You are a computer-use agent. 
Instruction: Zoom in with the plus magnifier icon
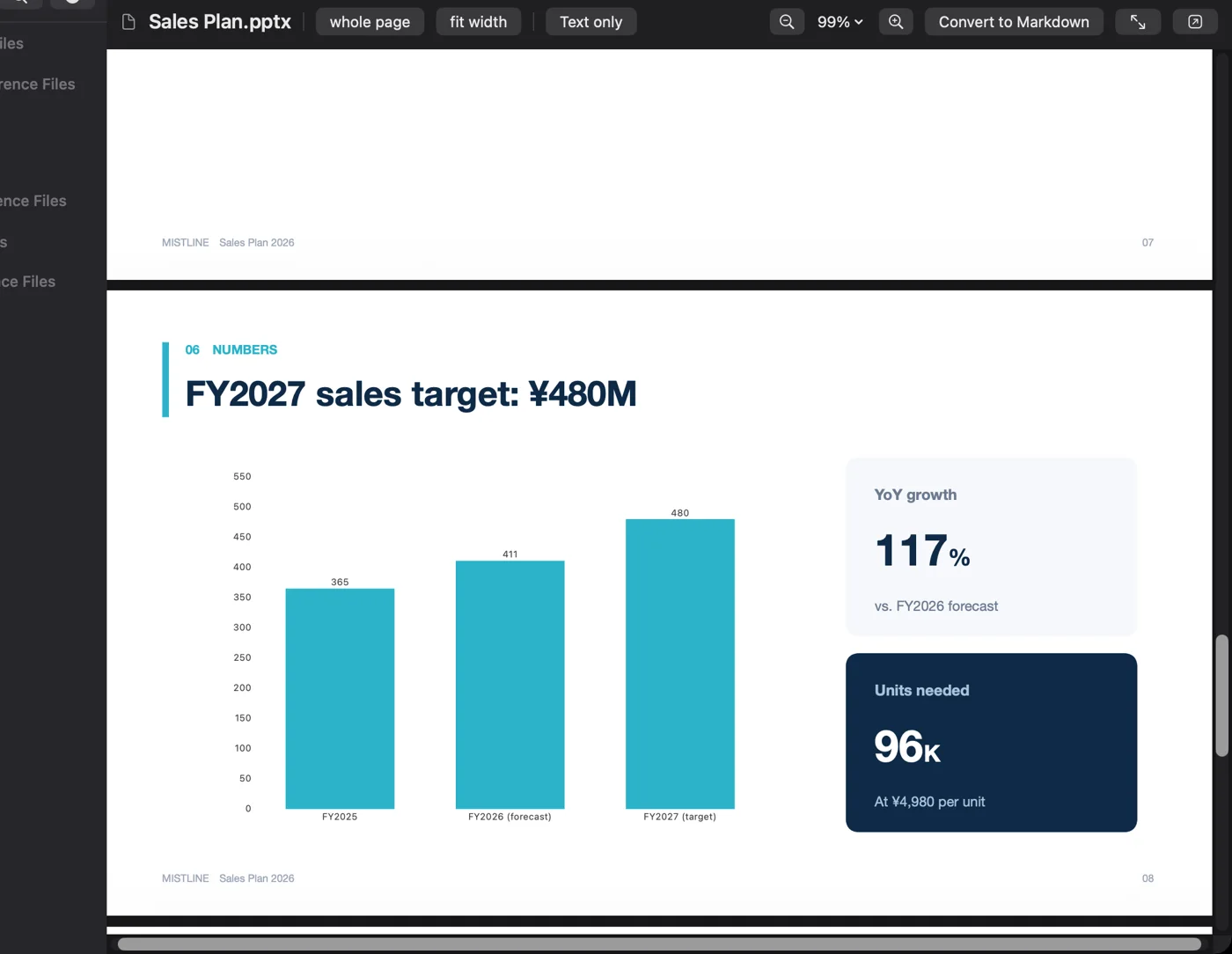[x=896, y=22]
